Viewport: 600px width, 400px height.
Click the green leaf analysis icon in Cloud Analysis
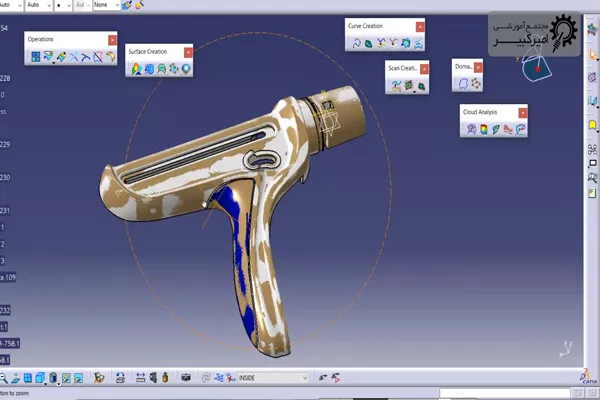coord(496,129)
